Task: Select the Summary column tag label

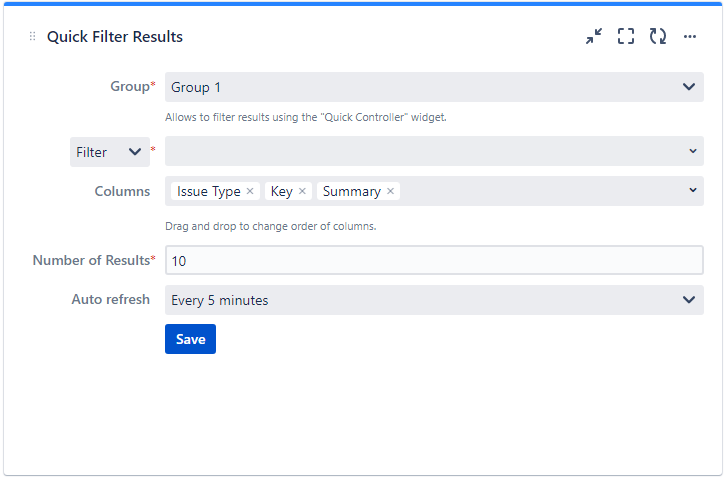Action: click(x=351, y=191)
